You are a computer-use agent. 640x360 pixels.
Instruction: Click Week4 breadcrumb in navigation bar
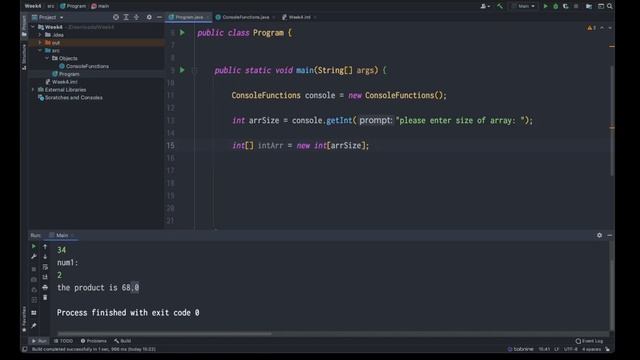33,6
